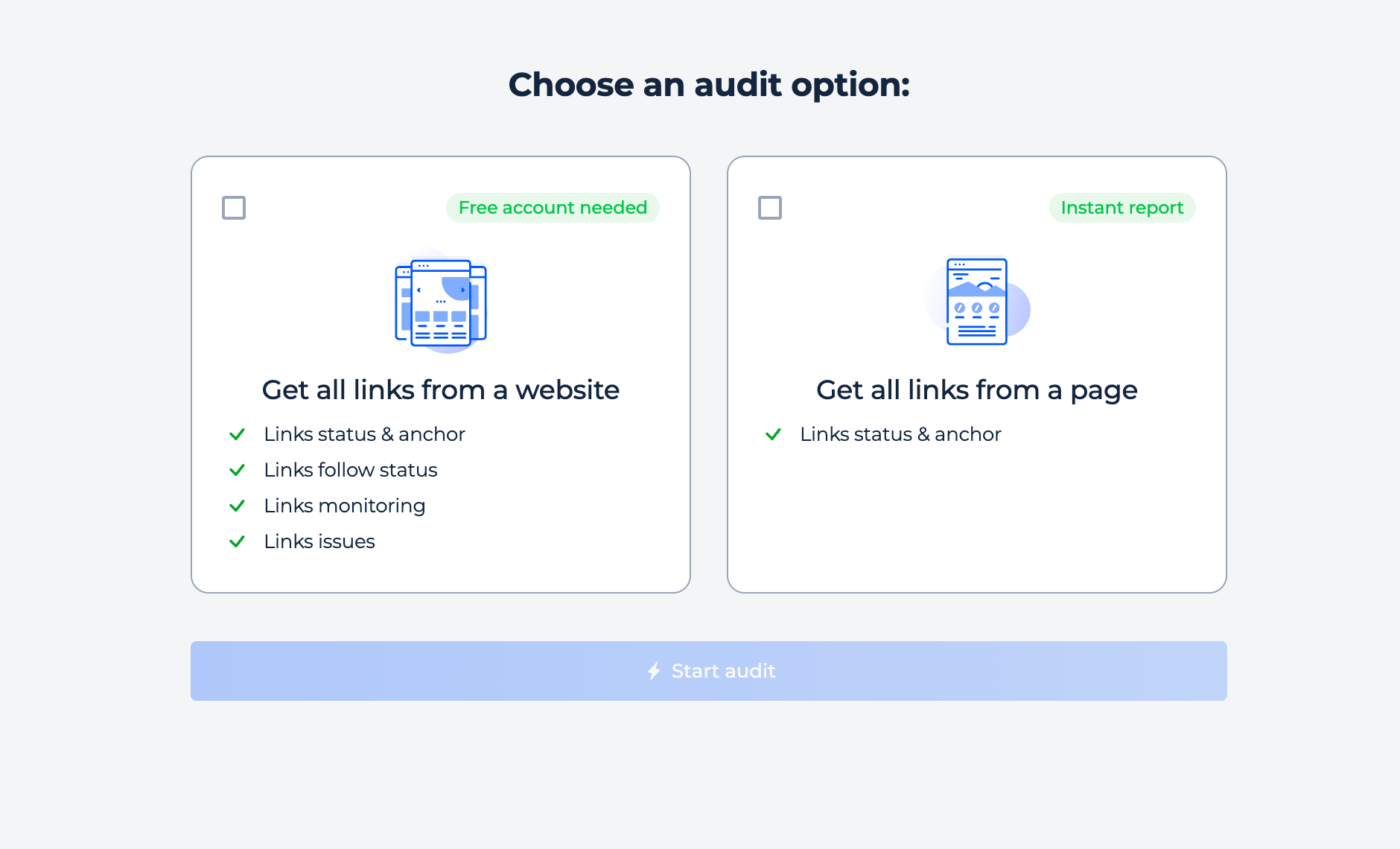Click the checkmark next to 'Links issues'
The image size is (1400, 849).
point(237,541)
